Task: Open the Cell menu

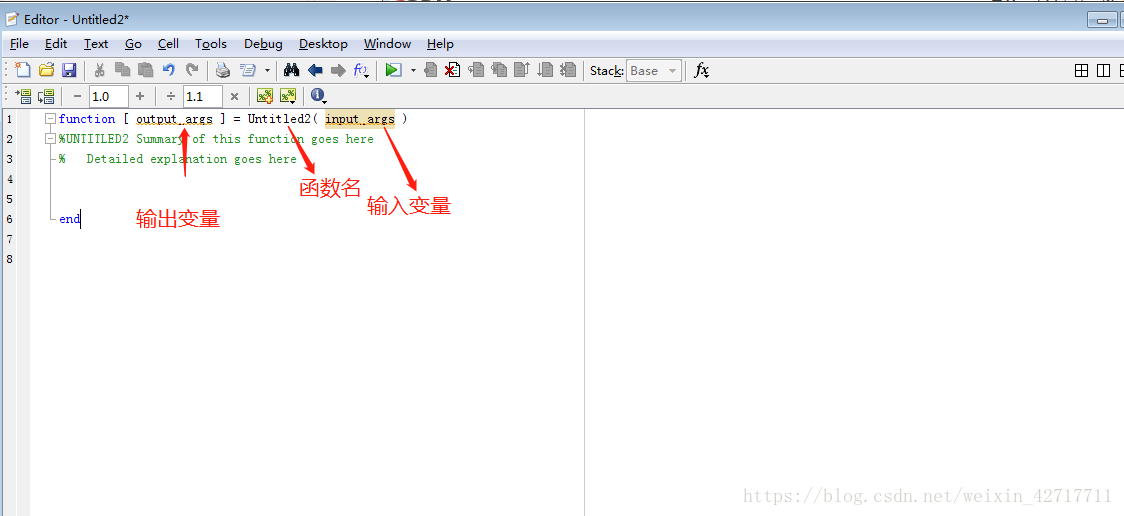Action: click(168, 44)
